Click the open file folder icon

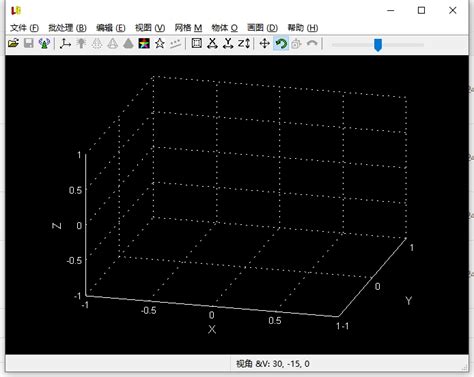[x=13, y=43]
